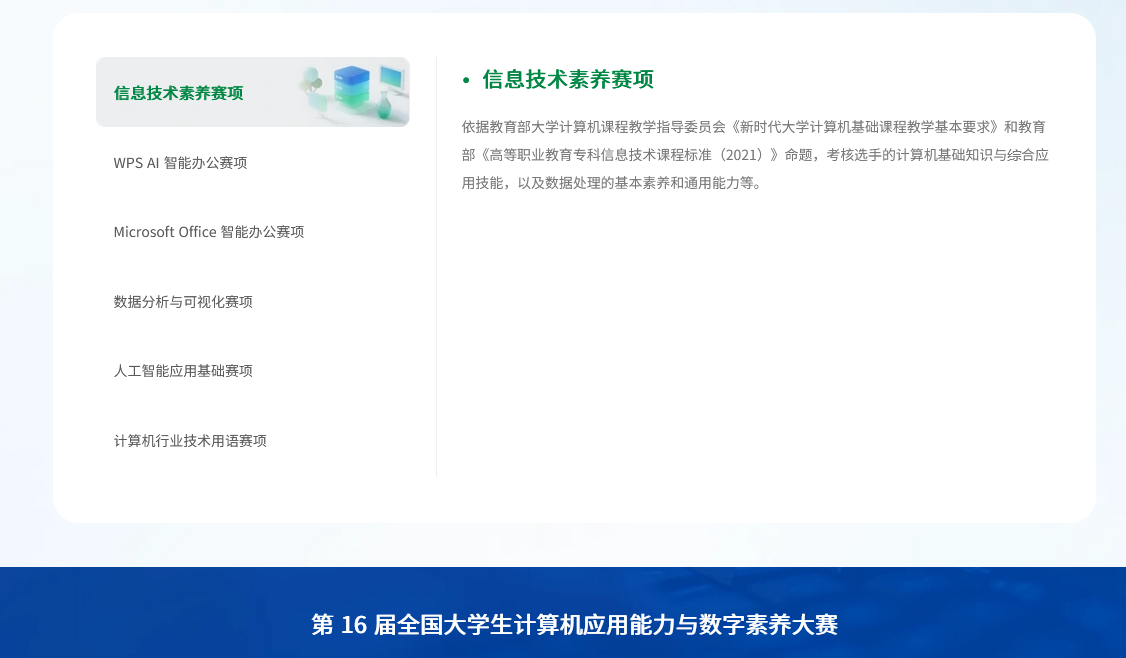Click the small tree illustration icon
The height and width of the screenshot is (658, 1126).
point(312,80)
